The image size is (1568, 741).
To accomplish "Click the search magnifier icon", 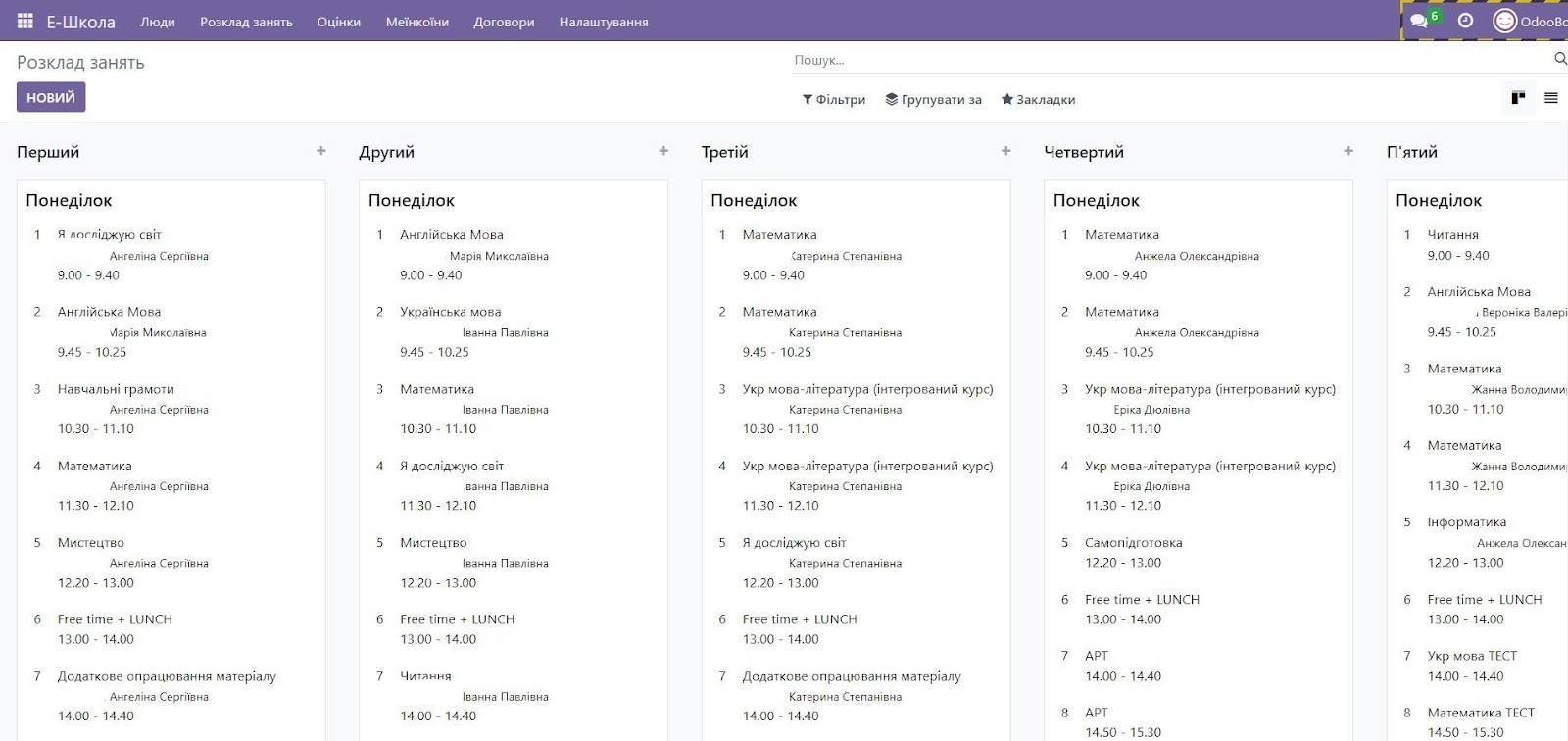I will (1559, 59).
